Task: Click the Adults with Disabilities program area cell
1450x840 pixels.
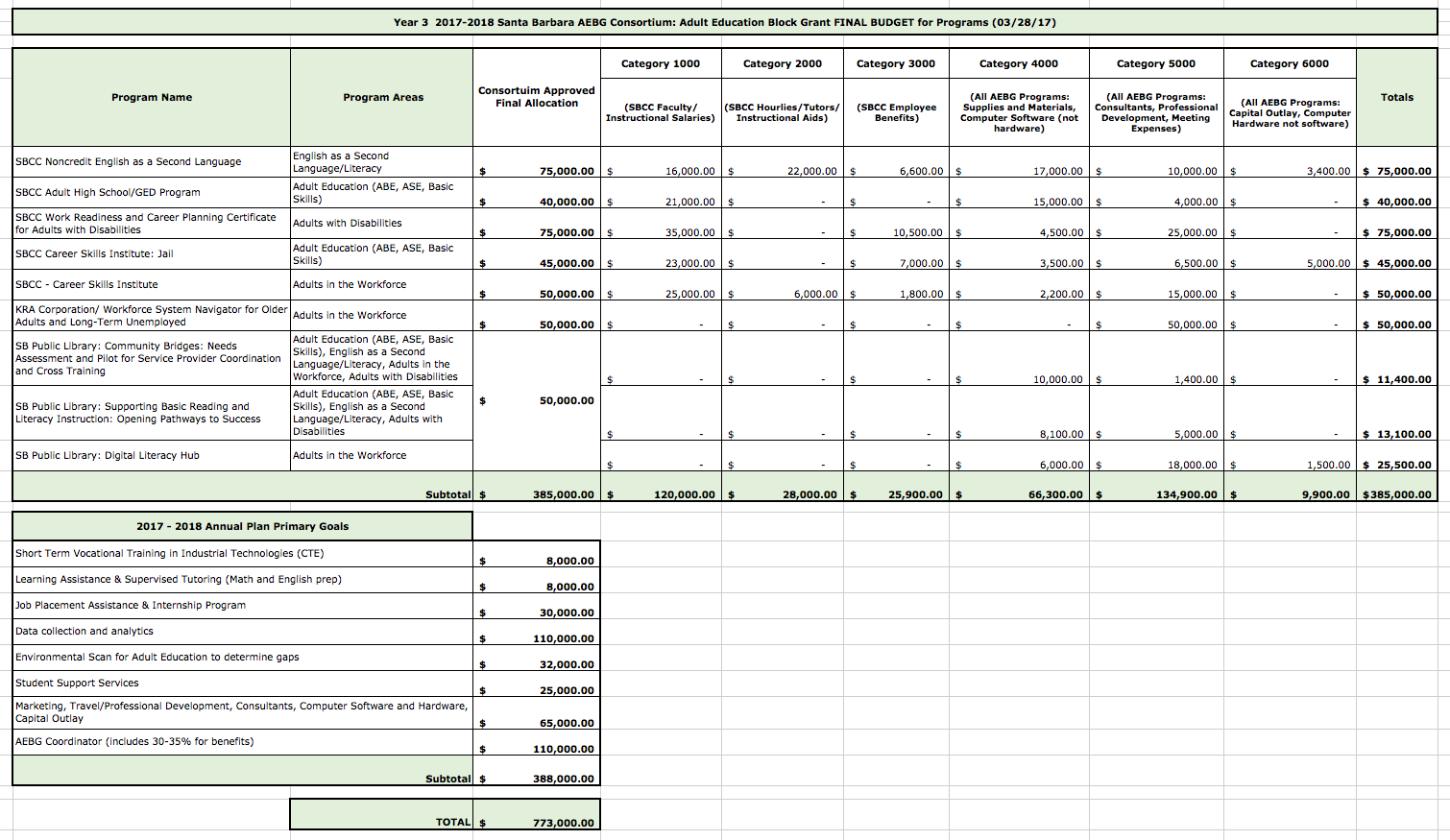Action: coord(348,223)
